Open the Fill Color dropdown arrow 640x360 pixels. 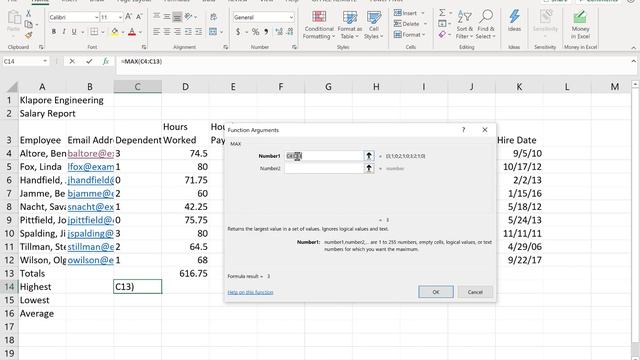[122, 32]
